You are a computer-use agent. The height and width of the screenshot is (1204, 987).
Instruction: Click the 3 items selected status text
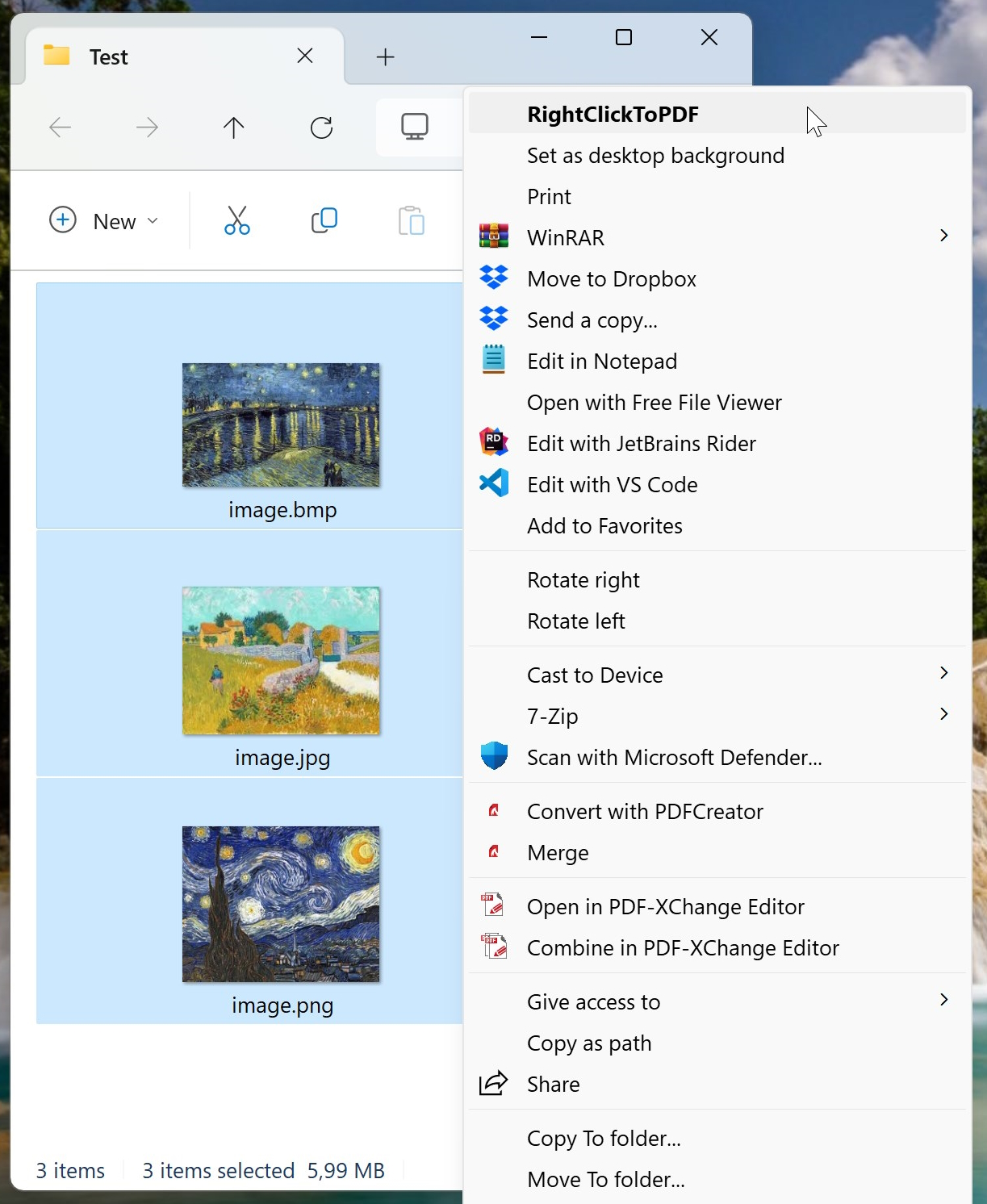(x=219, y=1170)
